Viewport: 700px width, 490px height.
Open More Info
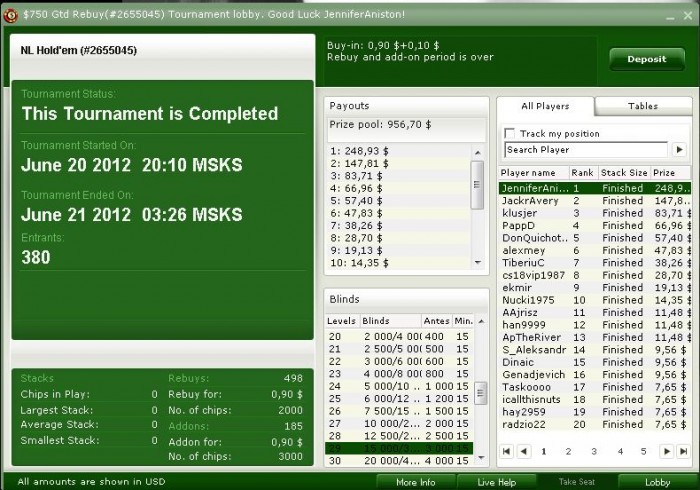click(x=416, y=482)
